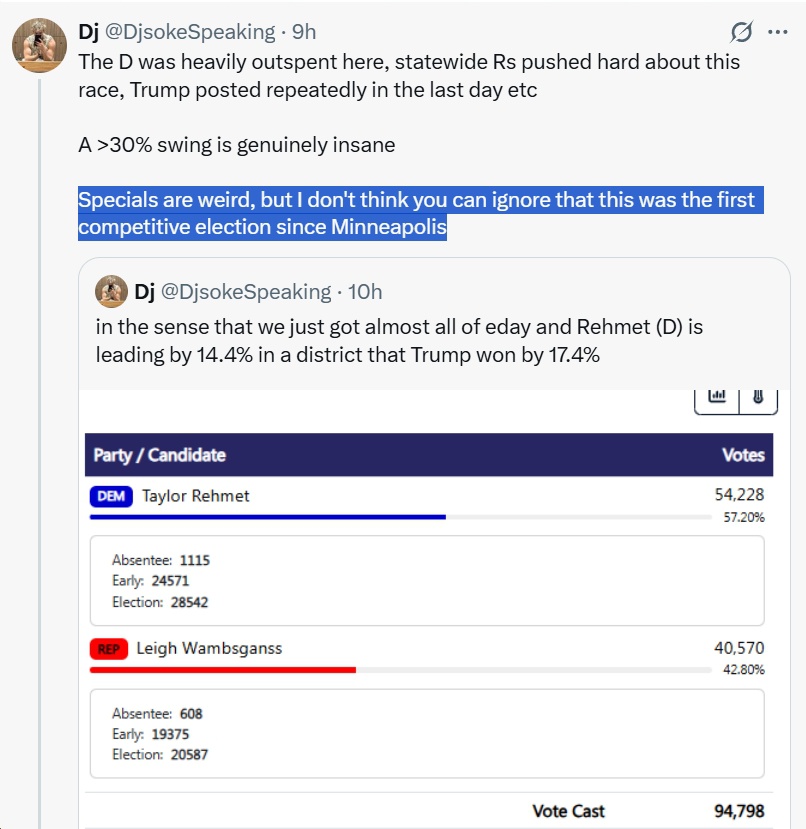
Task: Click the Leigh Wambsganss candidate name
Action: coord(209,649)
